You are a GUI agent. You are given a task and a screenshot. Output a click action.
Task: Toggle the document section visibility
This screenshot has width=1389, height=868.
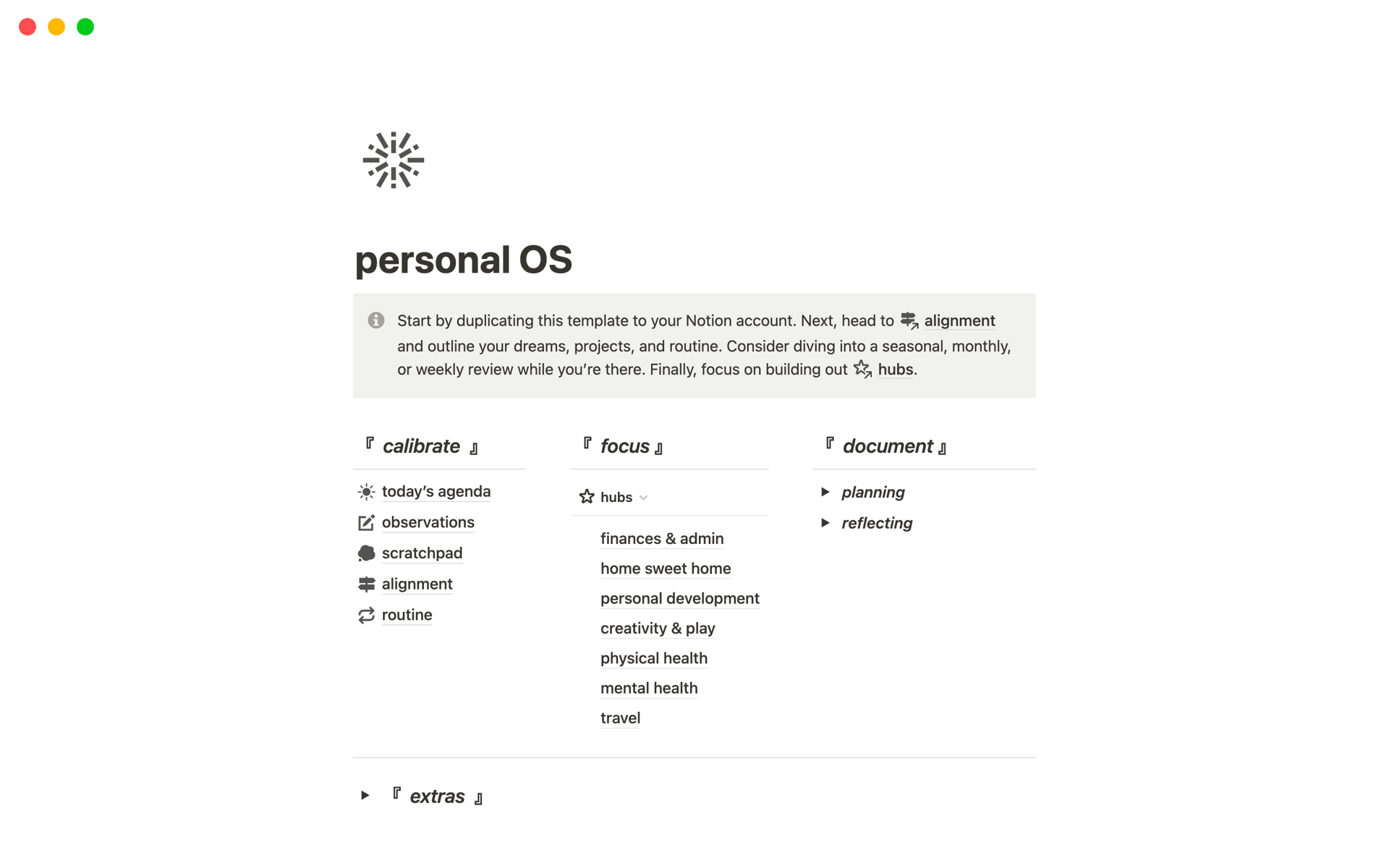click(826, 492)
